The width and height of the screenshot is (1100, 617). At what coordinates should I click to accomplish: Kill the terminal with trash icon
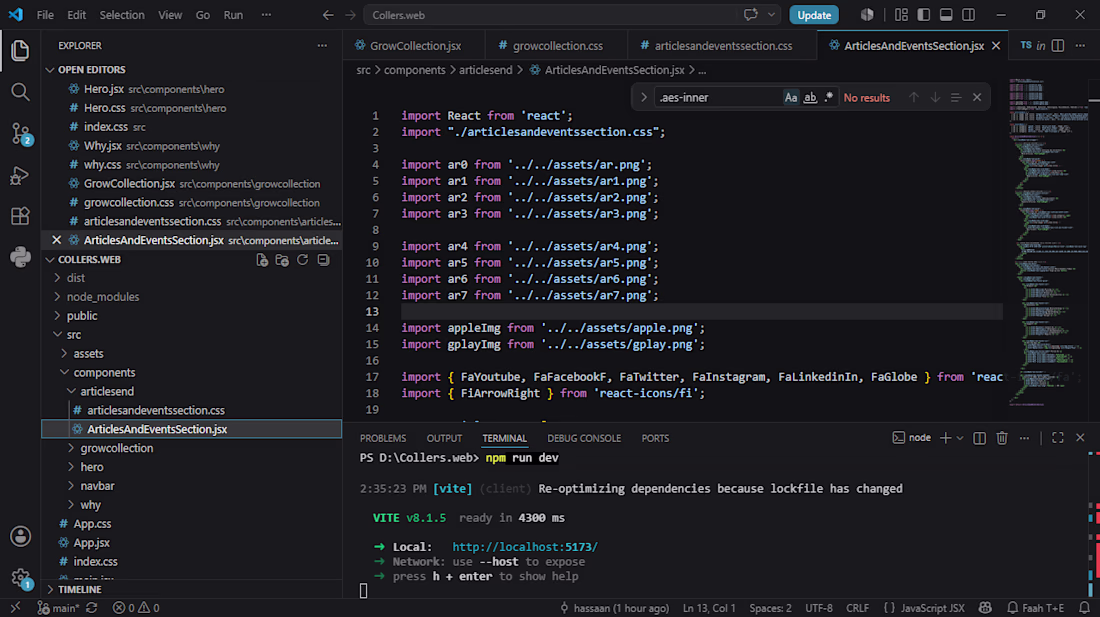coord(1002,438)
